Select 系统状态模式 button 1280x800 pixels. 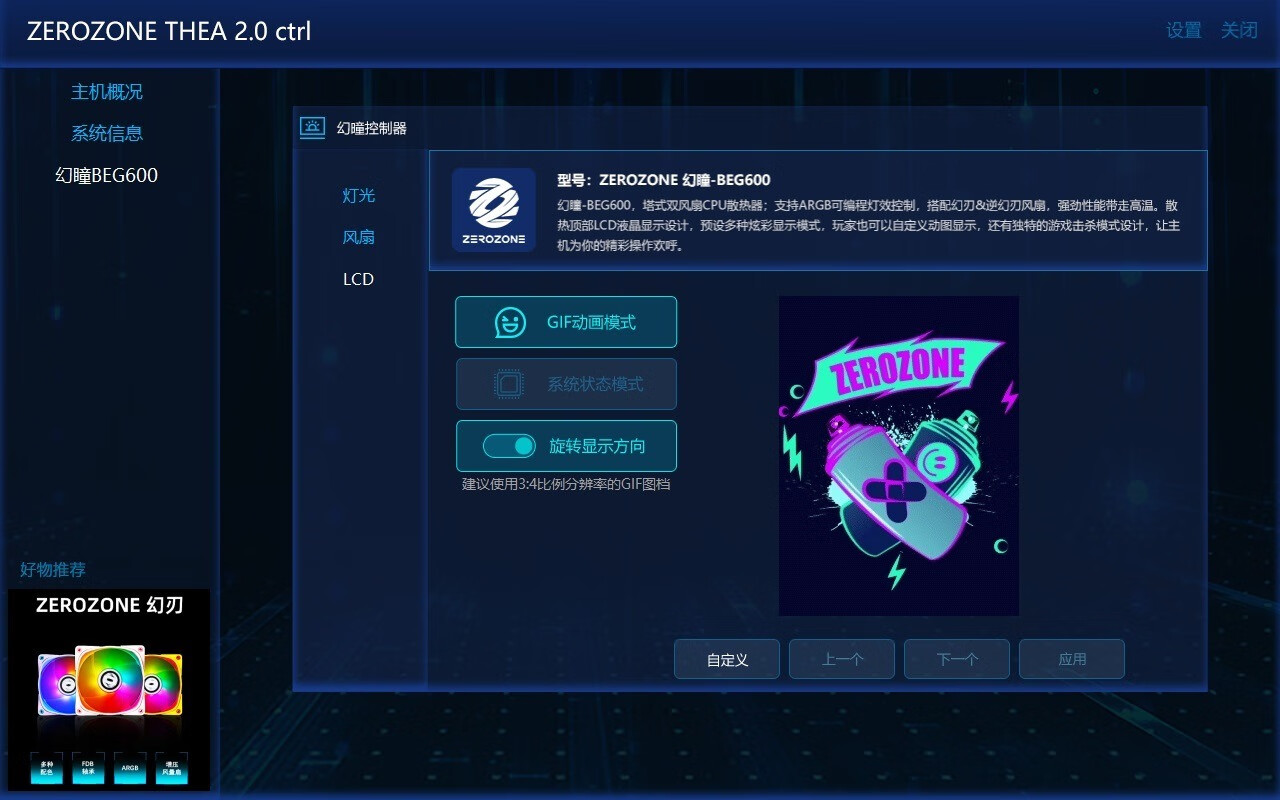pos(566,384)
